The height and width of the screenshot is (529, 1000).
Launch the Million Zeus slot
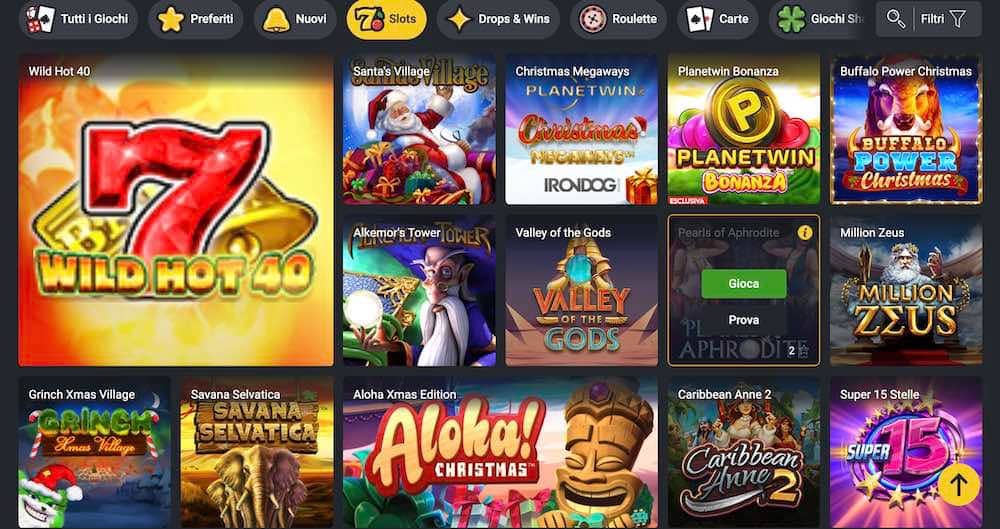coord(906,290)
